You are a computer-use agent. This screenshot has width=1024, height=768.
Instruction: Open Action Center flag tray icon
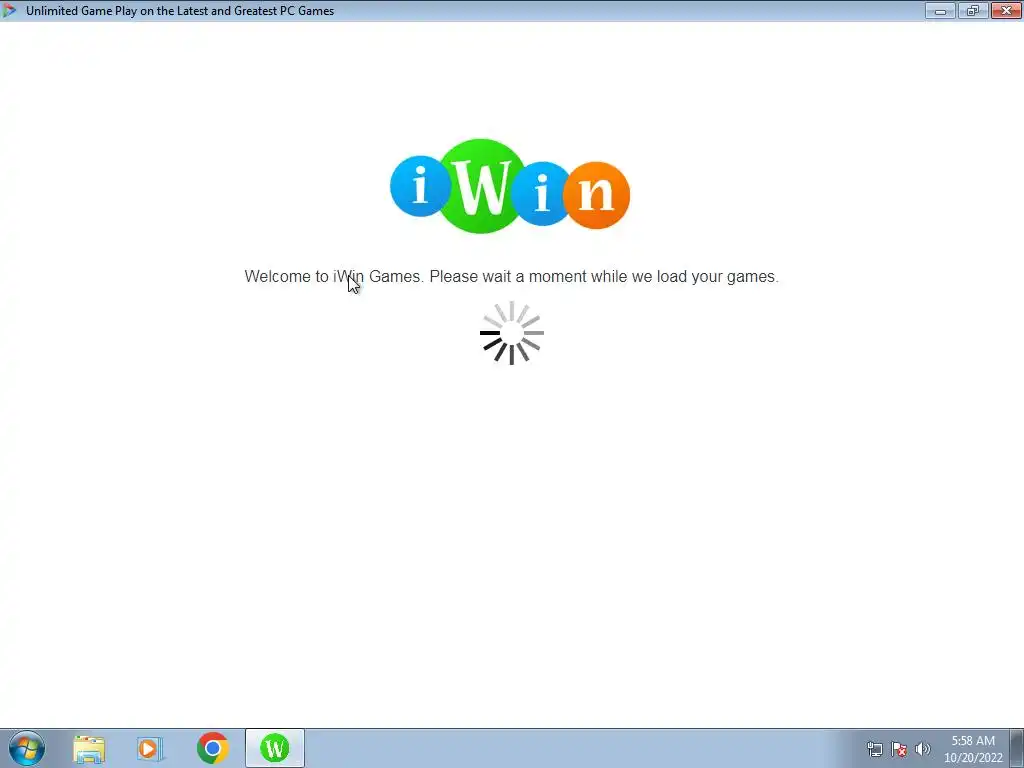(x=899, y=749)
